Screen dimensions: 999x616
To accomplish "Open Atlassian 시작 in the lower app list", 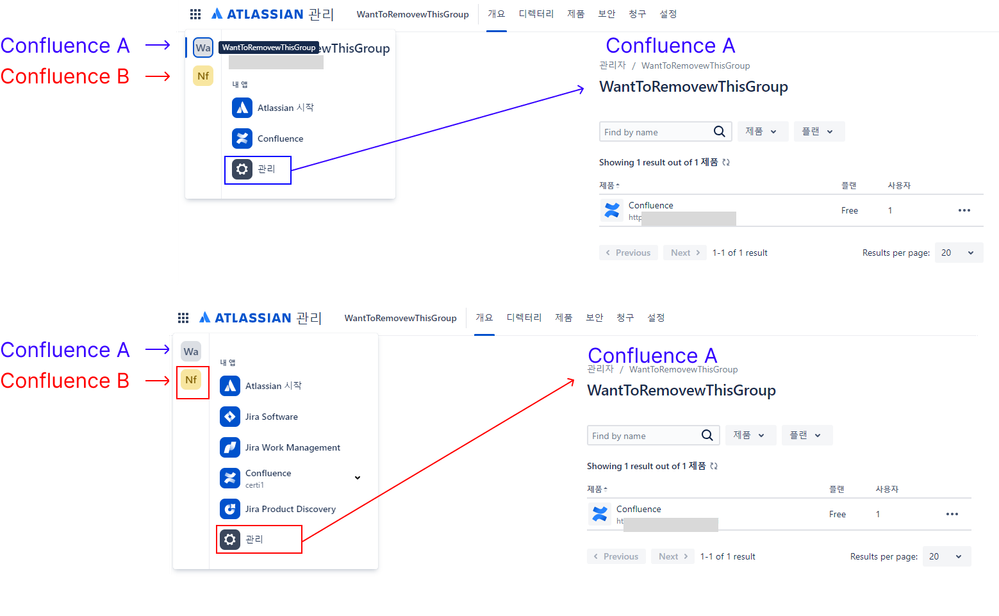I will [261, 386].
